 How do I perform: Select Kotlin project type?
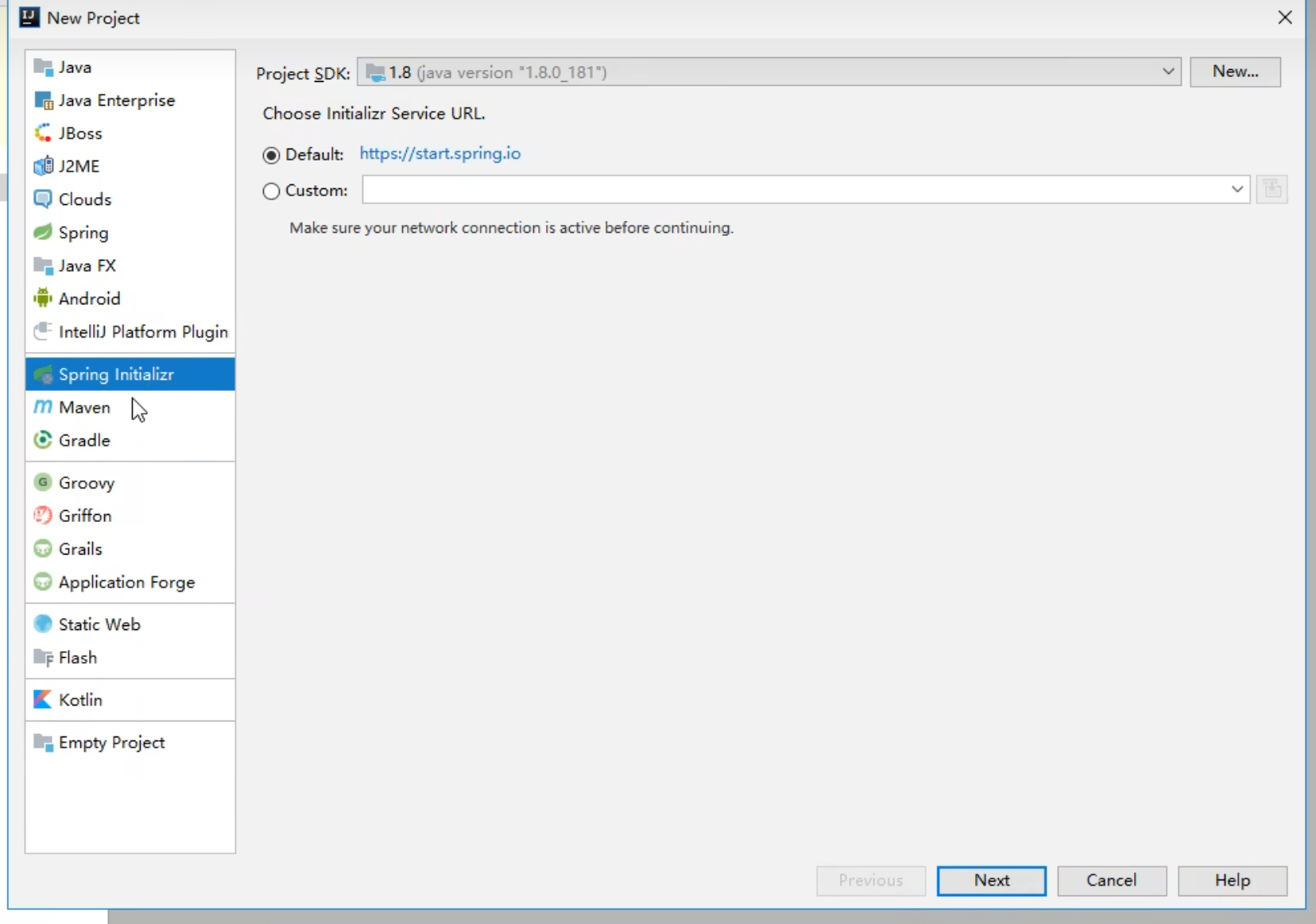[130, 700]
